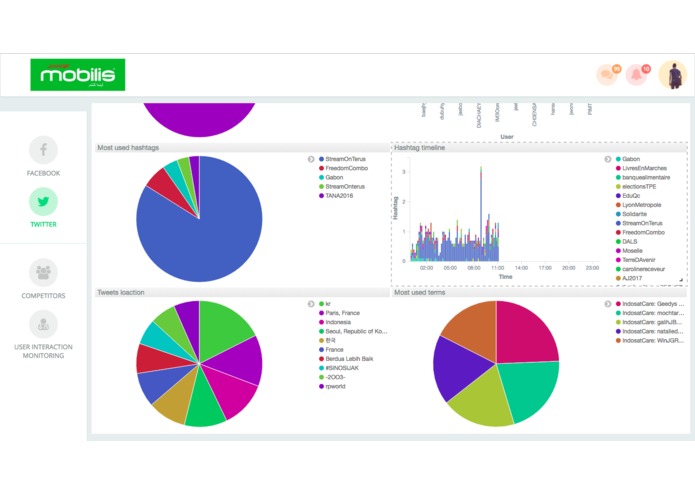The image size is (695, 494).
Task: Click #SINOSIJAK legend entry
Action: tap(339, 368)
